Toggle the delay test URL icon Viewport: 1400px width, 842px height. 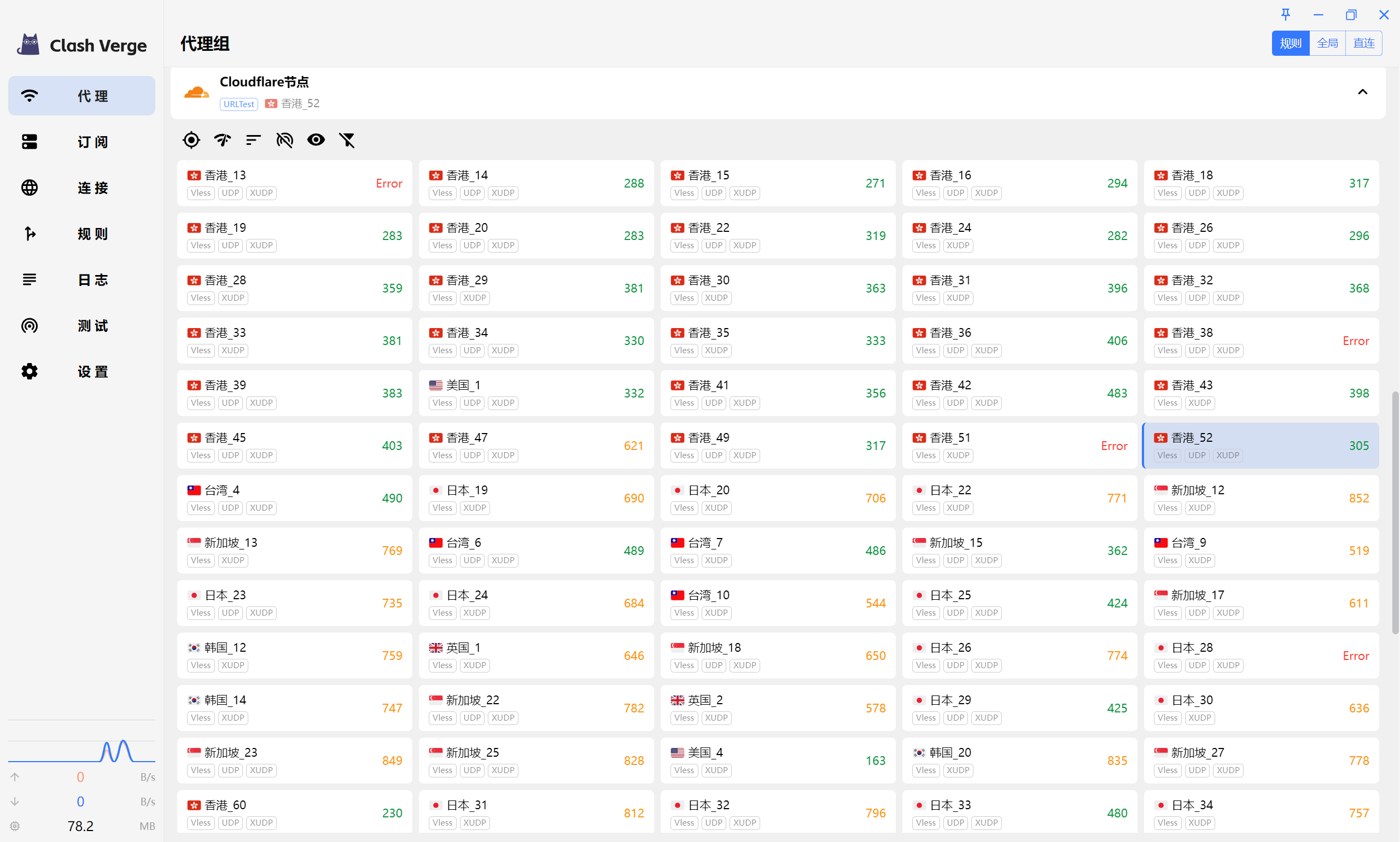click(x=285, y=139)
